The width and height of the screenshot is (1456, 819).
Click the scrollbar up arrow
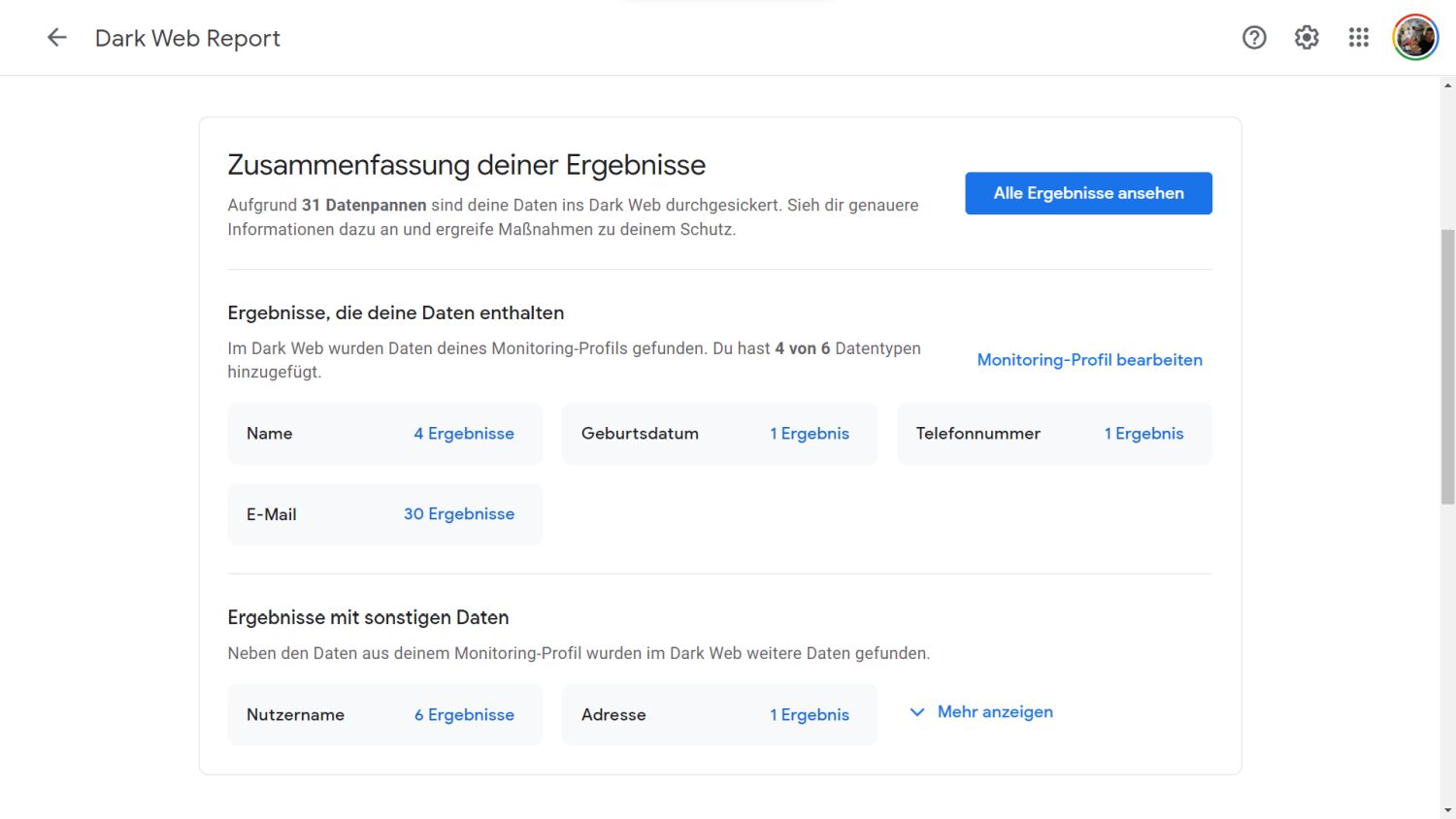(1447, 85)
